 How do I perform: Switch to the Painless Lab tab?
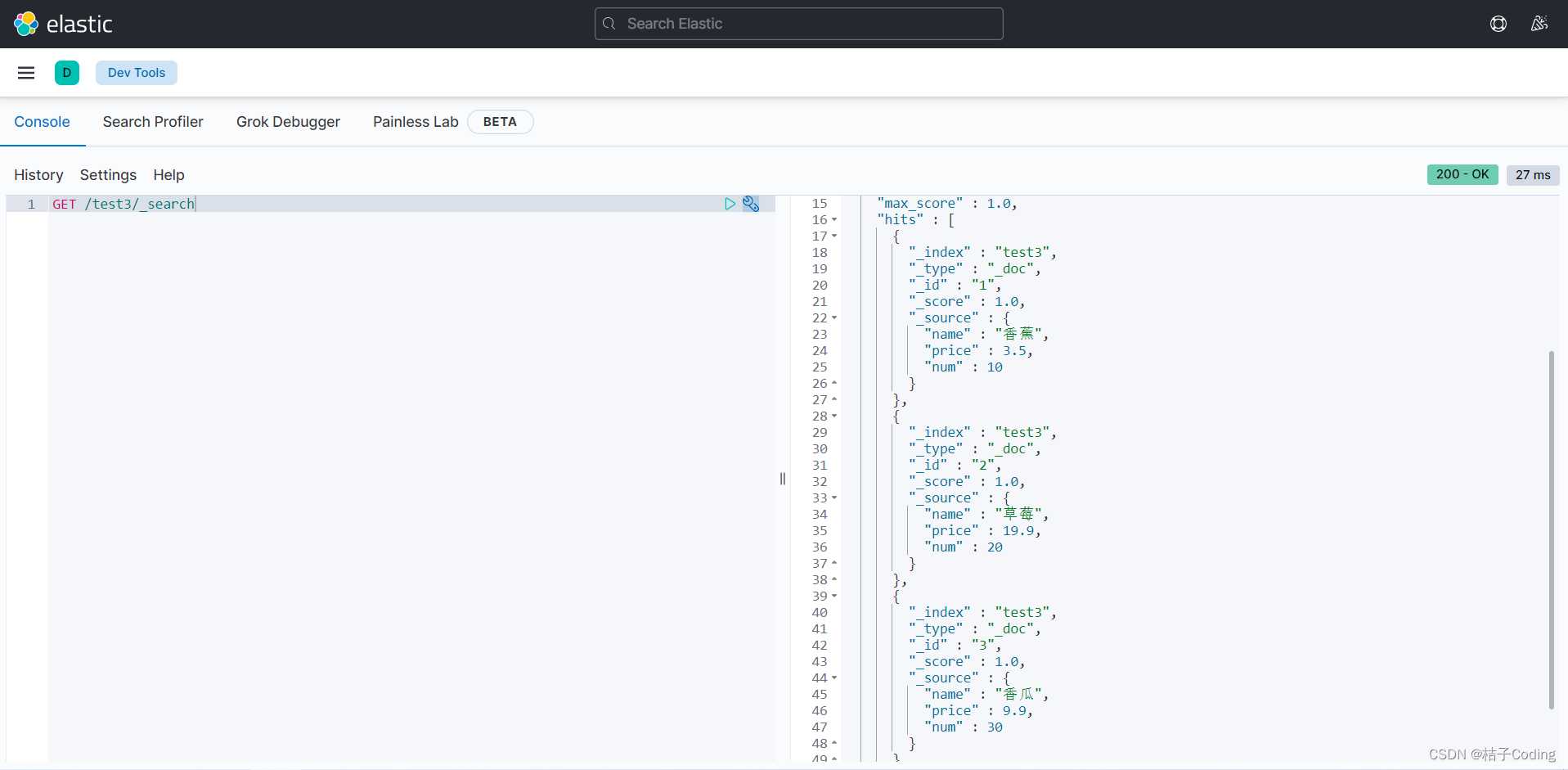(x=416, y=122)
